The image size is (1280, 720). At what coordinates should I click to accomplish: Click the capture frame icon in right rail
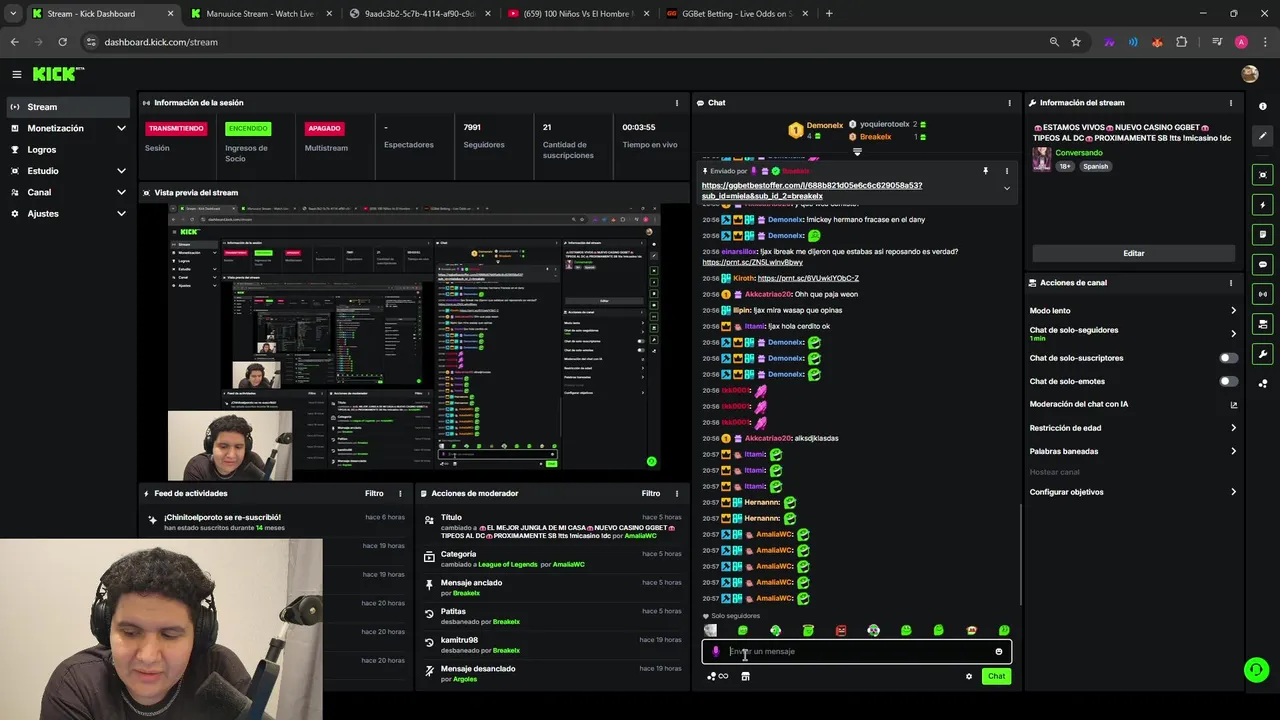coord(1263,175)
